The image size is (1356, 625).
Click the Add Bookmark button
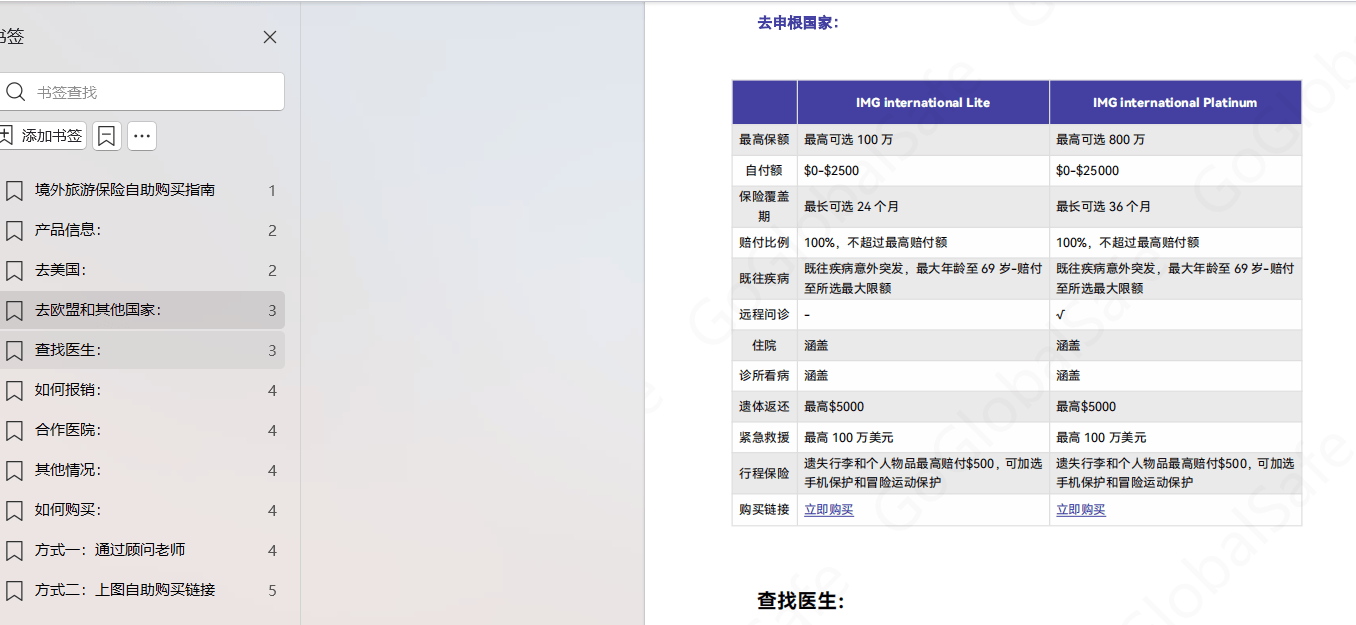(42, 136)
